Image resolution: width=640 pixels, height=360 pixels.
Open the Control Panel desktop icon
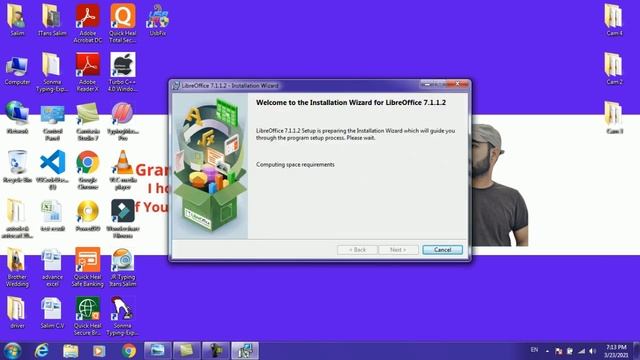(52, 121)
